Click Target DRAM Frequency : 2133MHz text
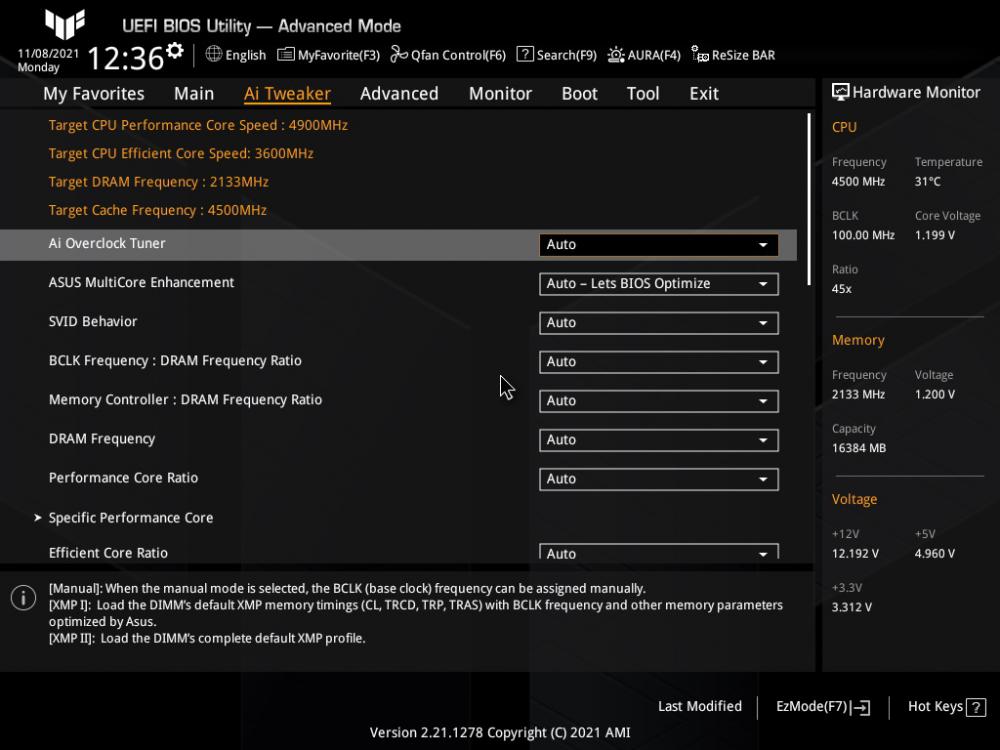Viewport: 1000px width, 750px height. click(159, 182)
